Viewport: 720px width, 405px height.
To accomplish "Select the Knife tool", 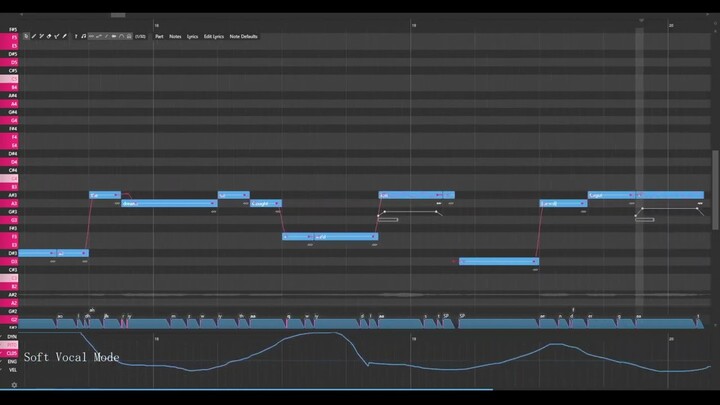I will click(x=64, y=36).
